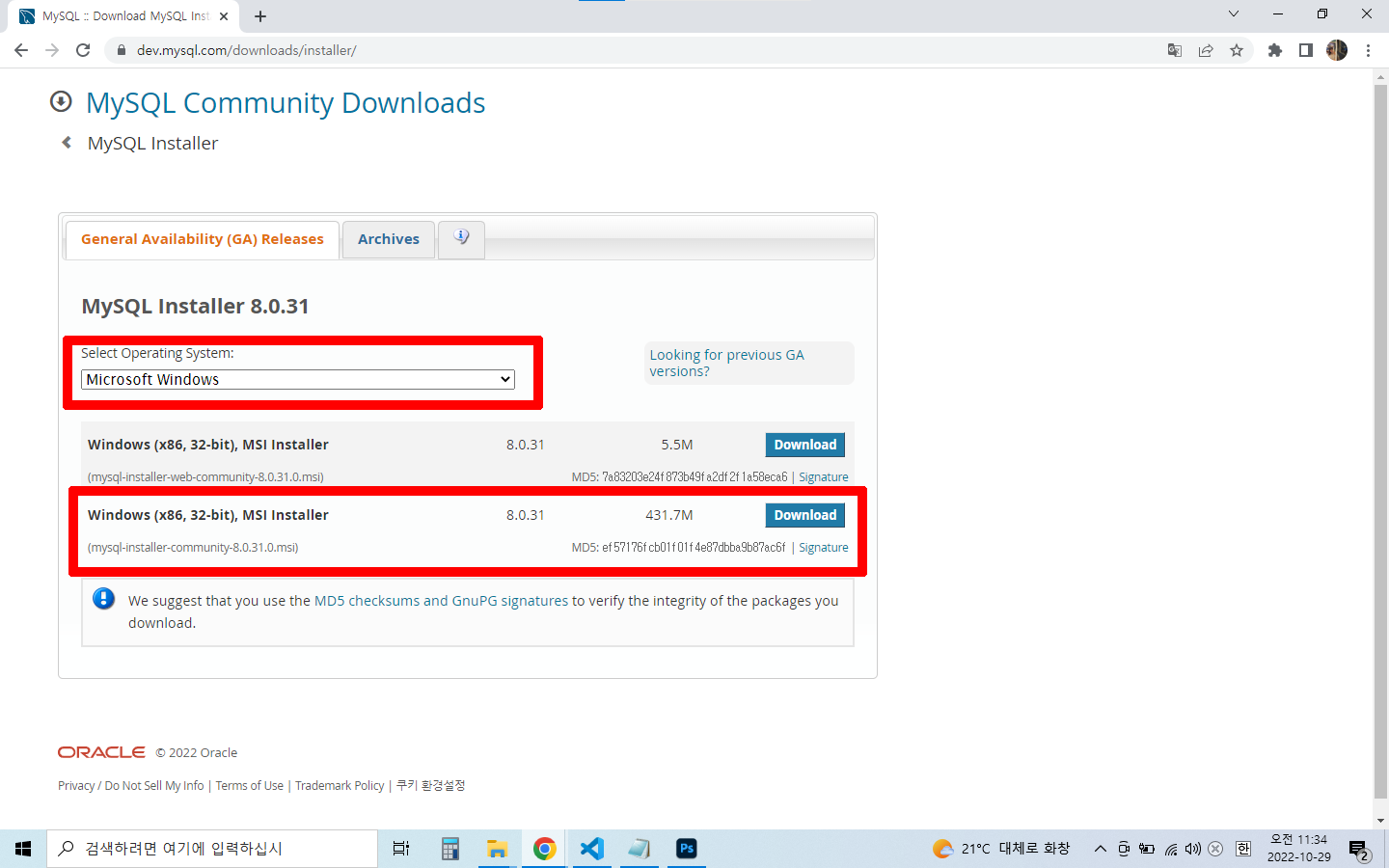Screen dimensions: 1389x868
Task: Download the 5.5M web installer
Action: click(x=805, y=445)
